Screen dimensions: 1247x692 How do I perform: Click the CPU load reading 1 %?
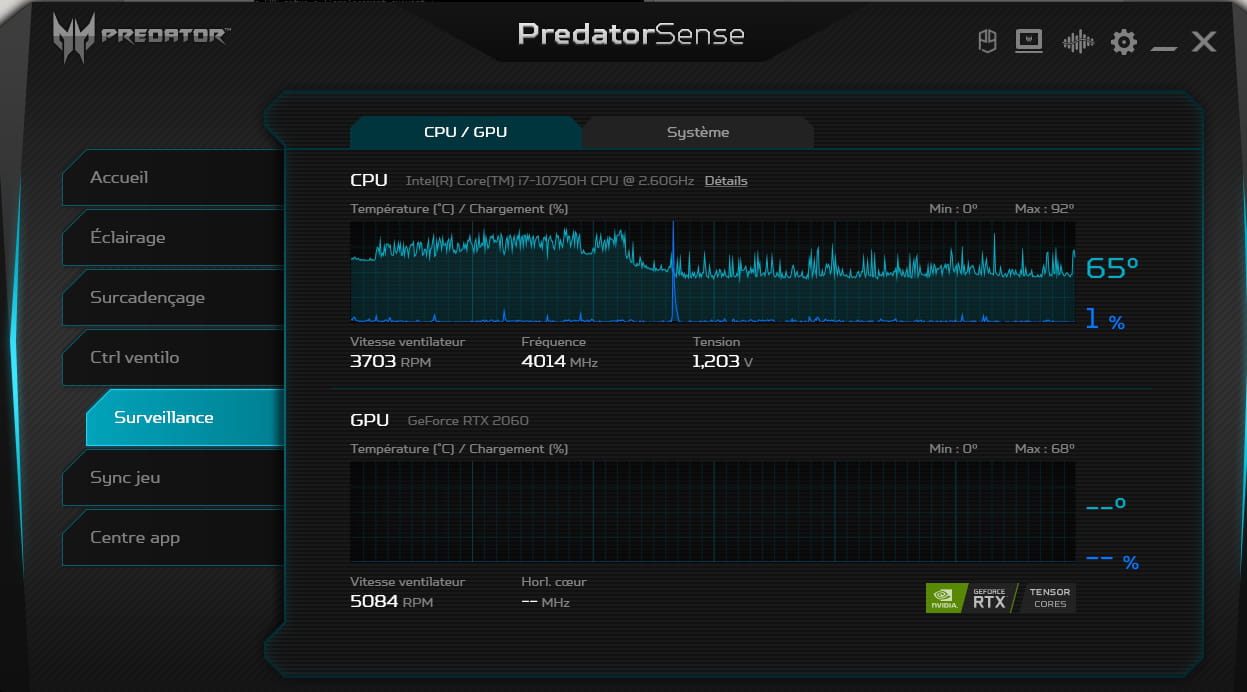(x=1105, y=320)
